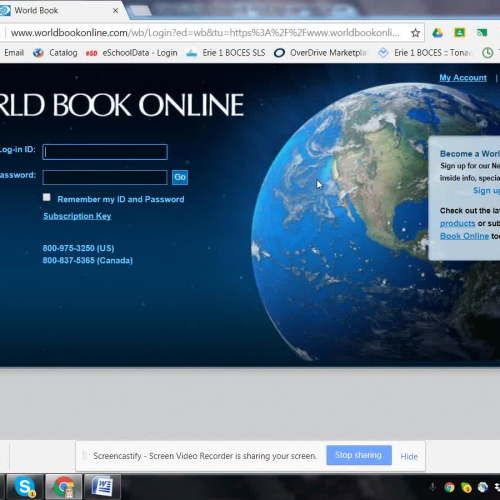Open the Subscription Key link
This screenshot has height=500, width=500.
77,216
